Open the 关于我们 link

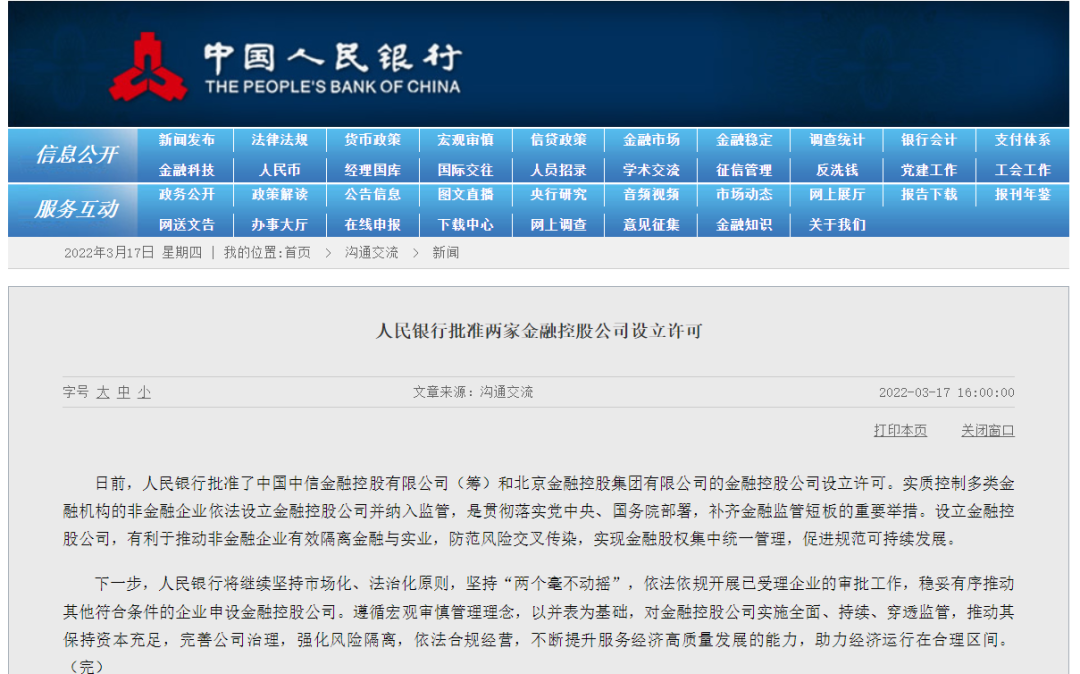coord(837,225)
